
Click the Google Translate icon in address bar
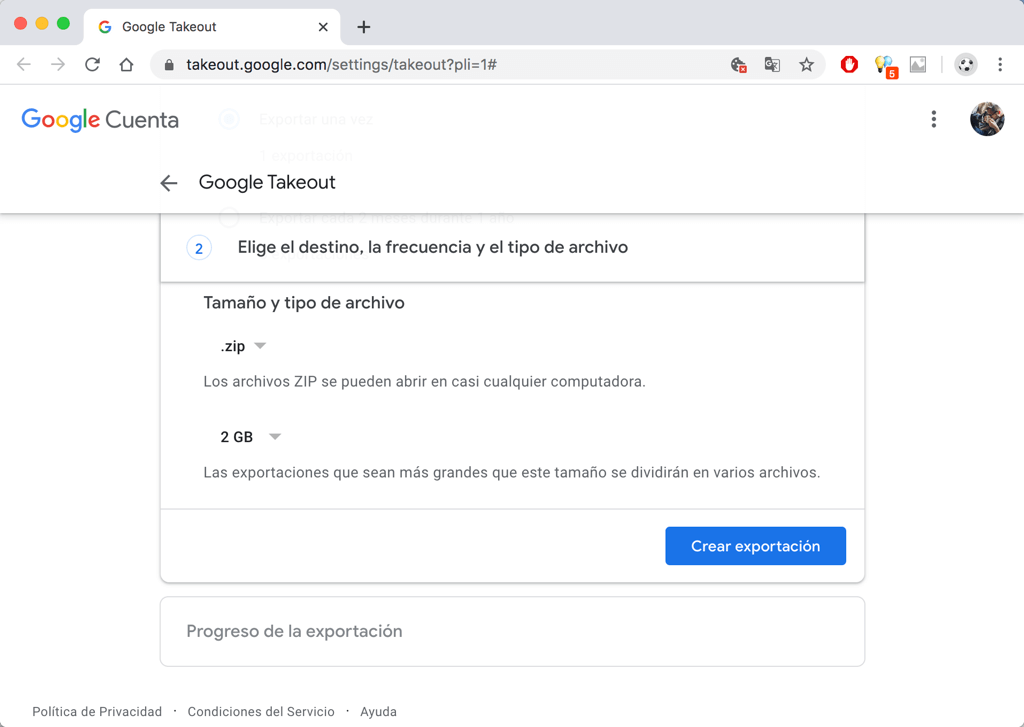772,65
